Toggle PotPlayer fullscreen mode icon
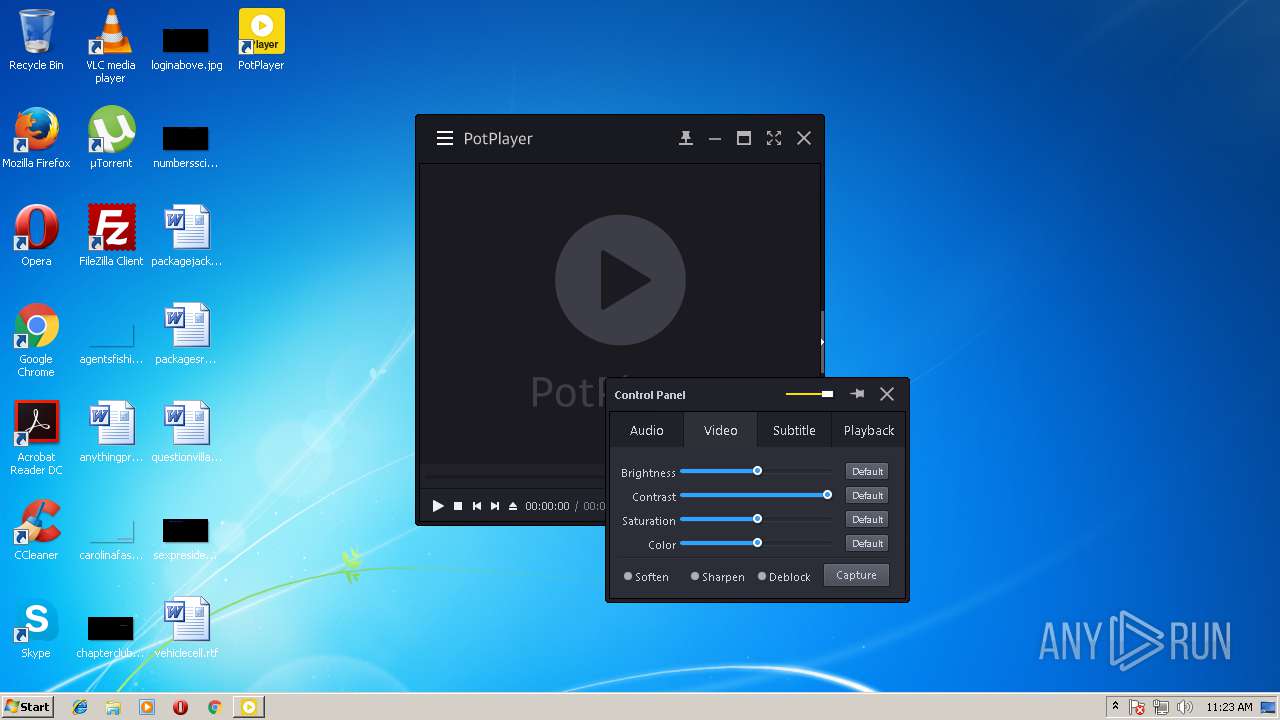 774,139
